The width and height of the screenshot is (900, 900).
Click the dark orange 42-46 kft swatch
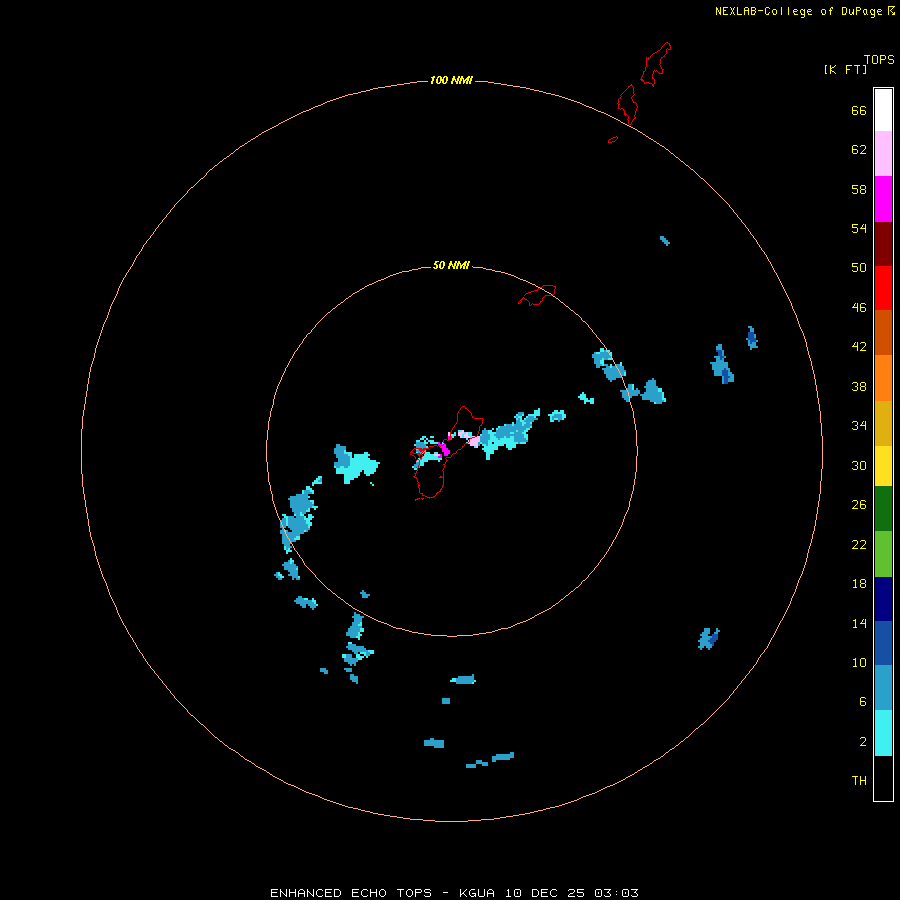[883, 332]
